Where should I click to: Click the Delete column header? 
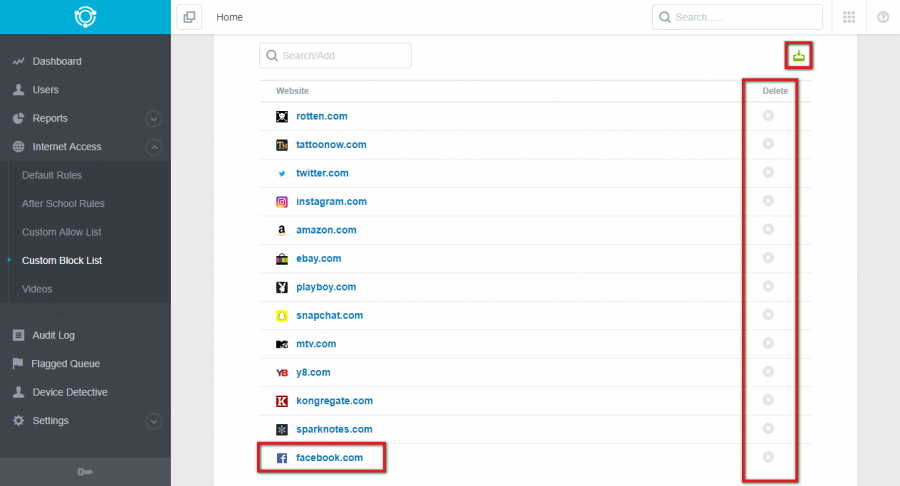(x=775, y=91)
